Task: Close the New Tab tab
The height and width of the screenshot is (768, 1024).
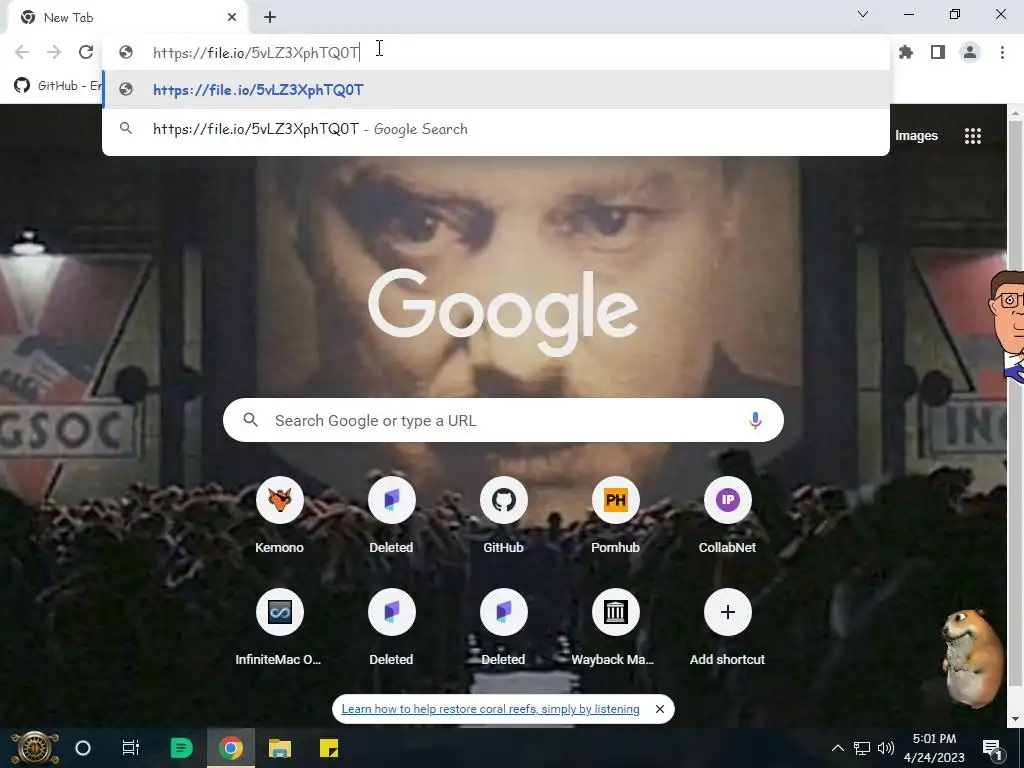Action: pos(232,18)
